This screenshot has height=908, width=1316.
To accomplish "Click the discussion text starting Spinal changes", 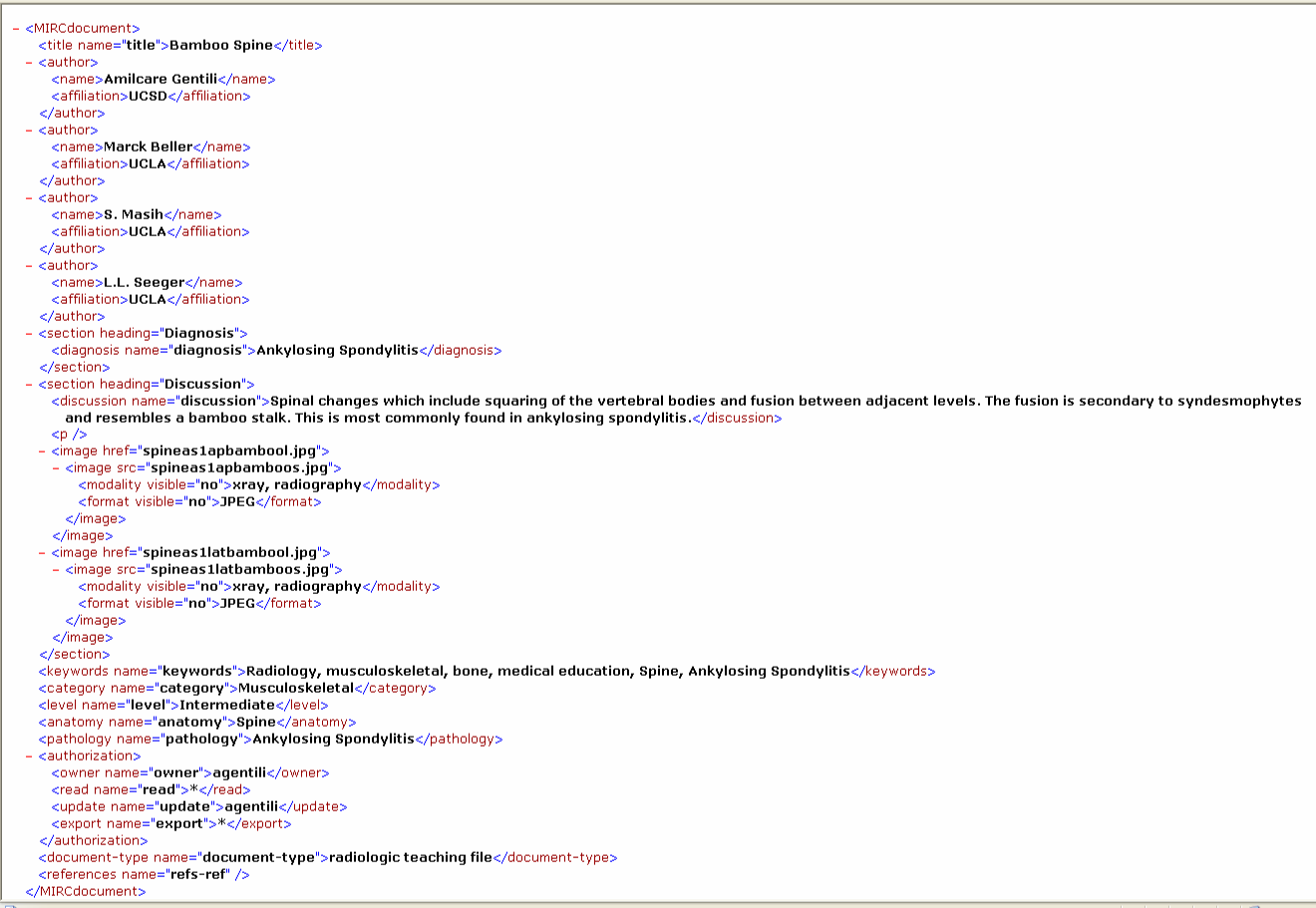I will pos(683,410).
